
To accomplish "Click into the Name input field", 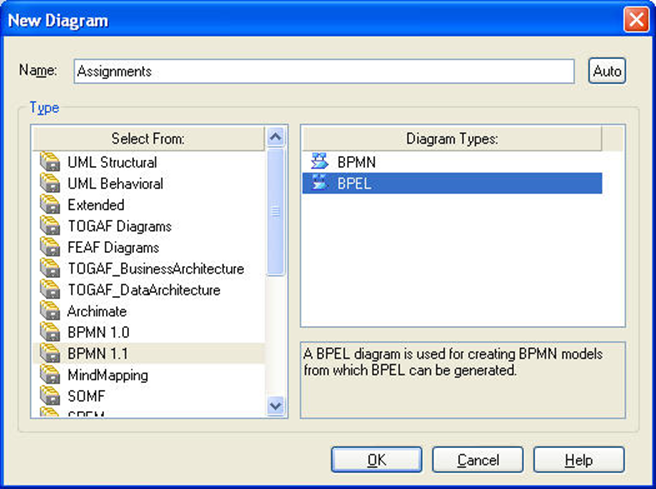I will 324,71.
